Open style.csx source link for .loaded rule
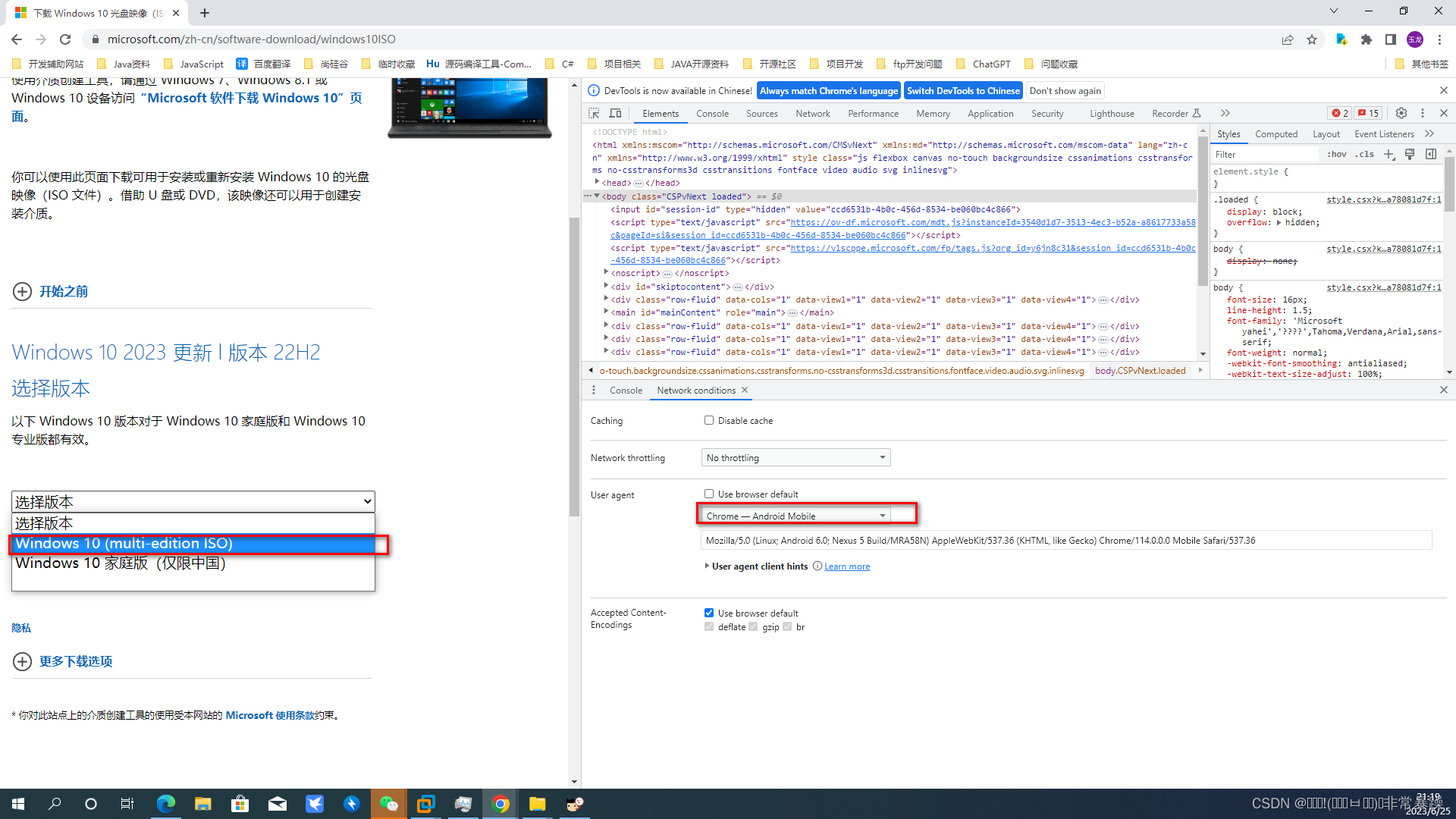 point(1384,199)
